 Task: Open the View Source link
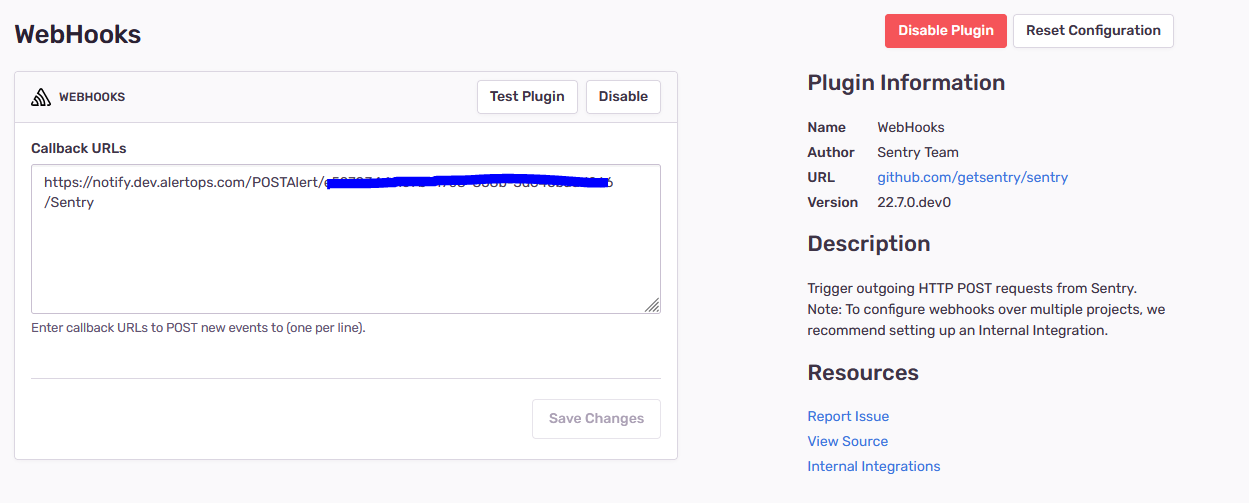[x=847, y=442]
